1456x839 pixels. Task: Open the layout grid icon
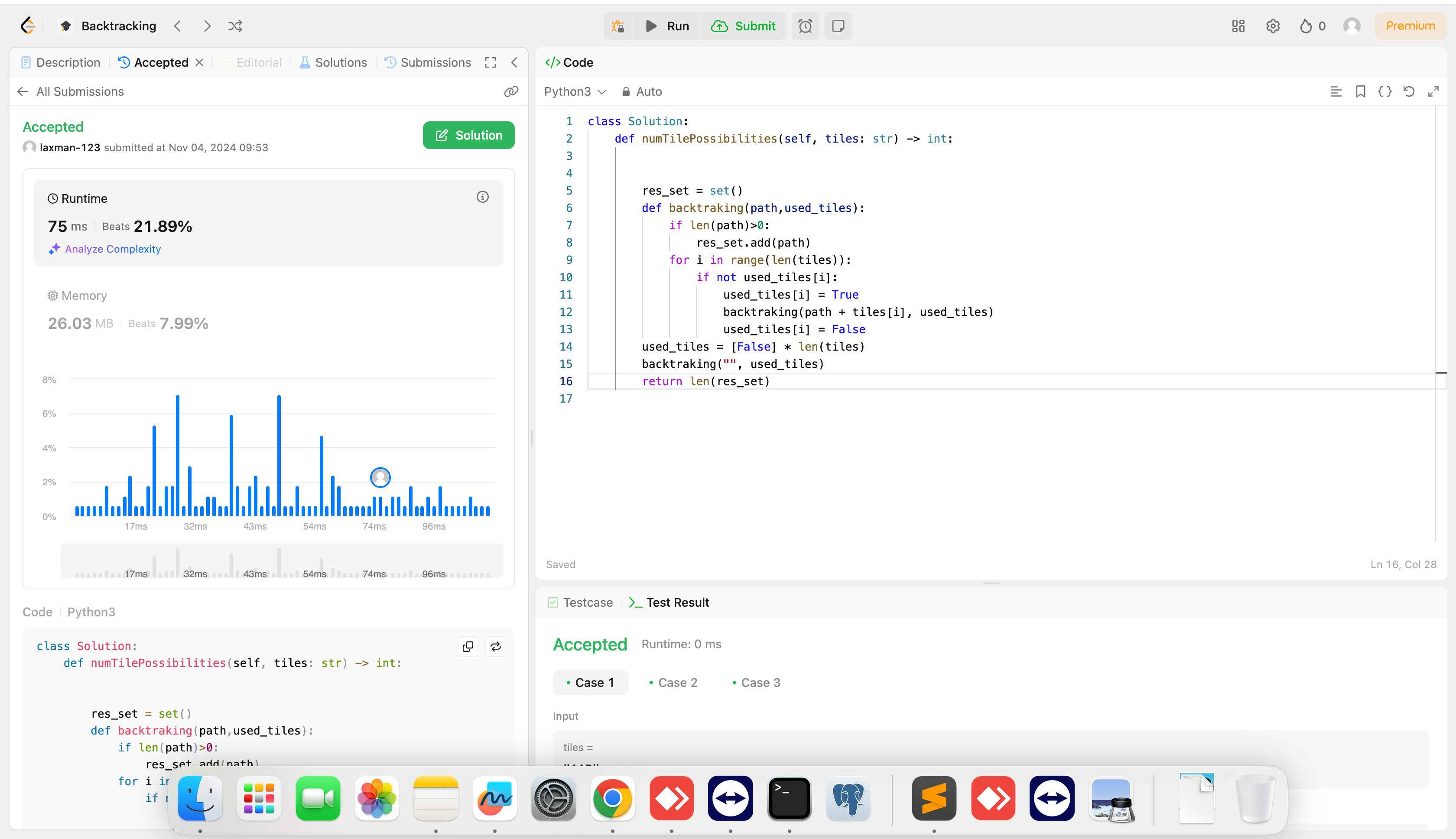(1238, 26)
